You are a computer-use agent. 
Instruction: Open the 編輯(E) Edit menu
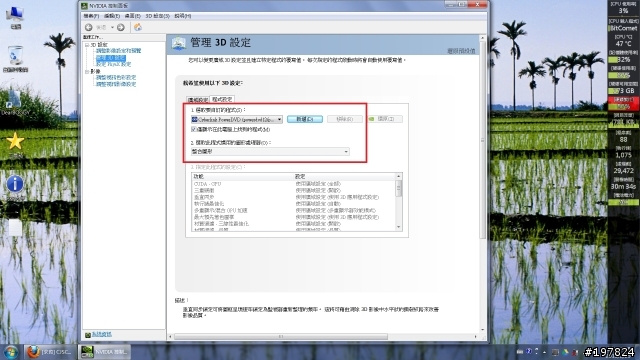click(x=111, y=16)
